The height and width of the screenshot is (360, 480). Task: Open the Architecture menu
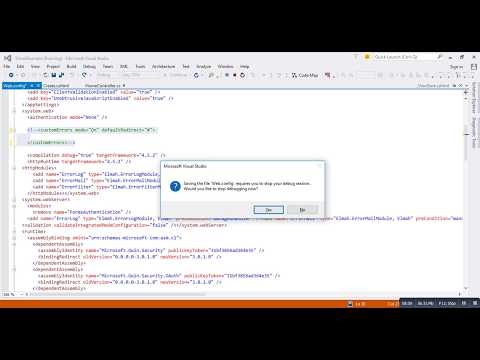tap(163, 66)
